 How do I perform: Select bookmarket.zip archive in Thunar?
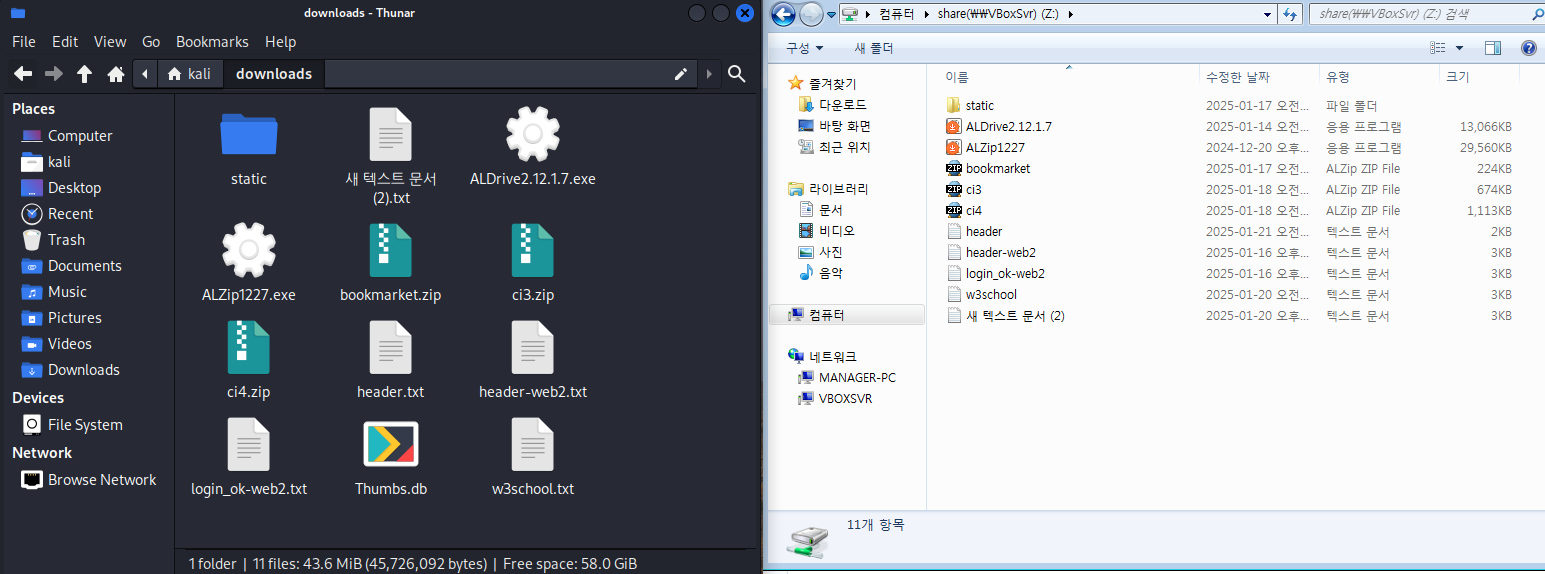point(390,262)
